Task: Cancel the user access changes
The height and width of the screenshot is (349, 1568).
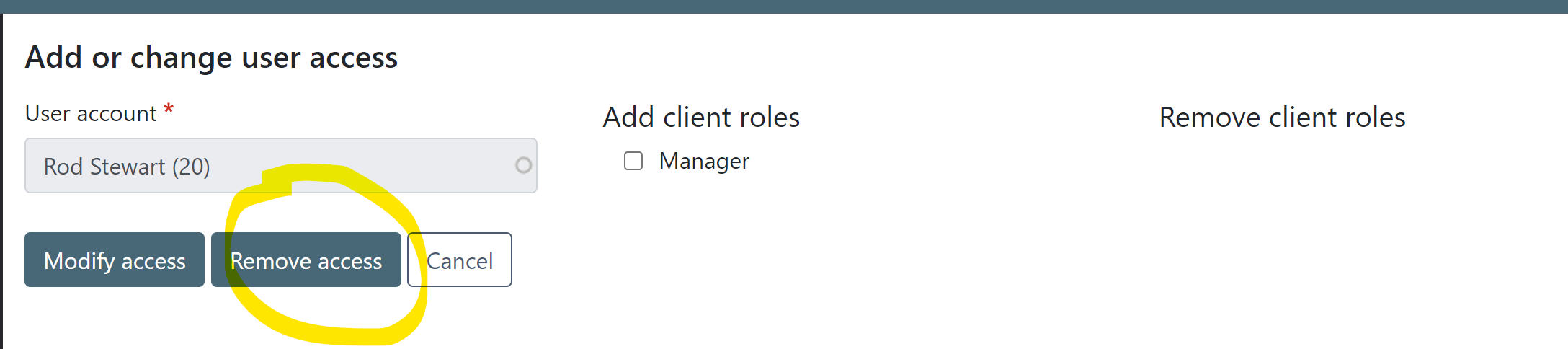Action: pos(460,260)
